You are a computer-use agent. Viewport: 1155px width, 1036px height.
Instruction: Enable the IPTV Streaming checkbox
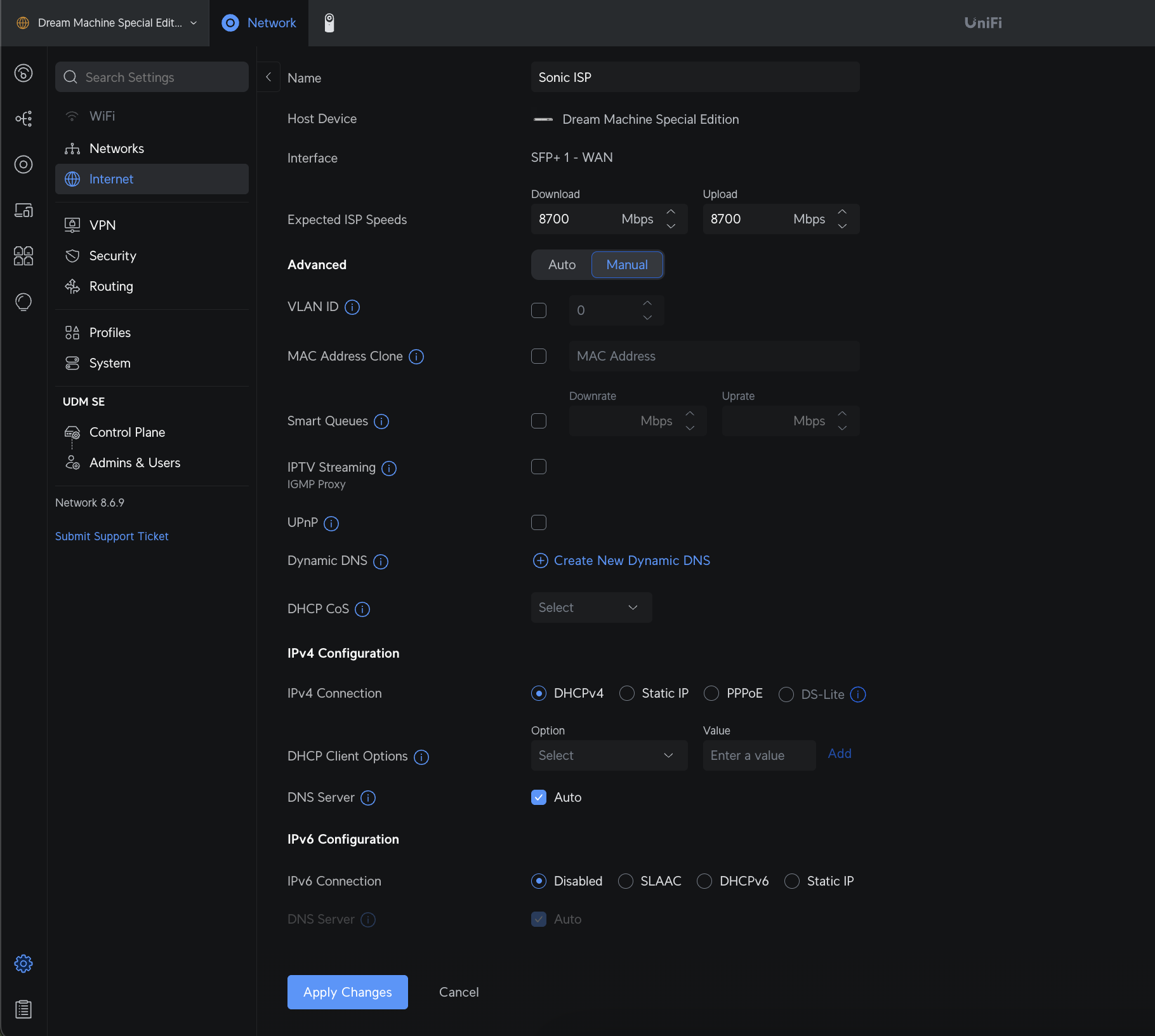[539, 467]
